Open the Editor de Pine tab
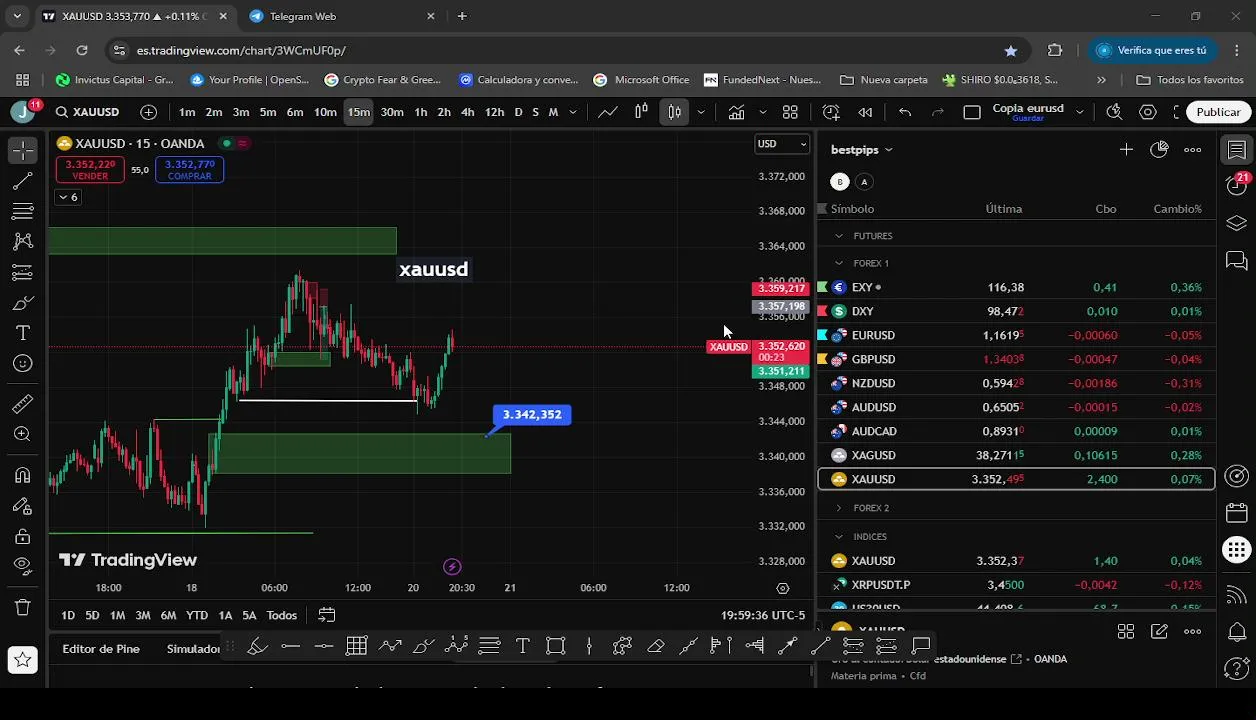The width and height of the screenshot is (1256, 720). (x=101, y=649)
